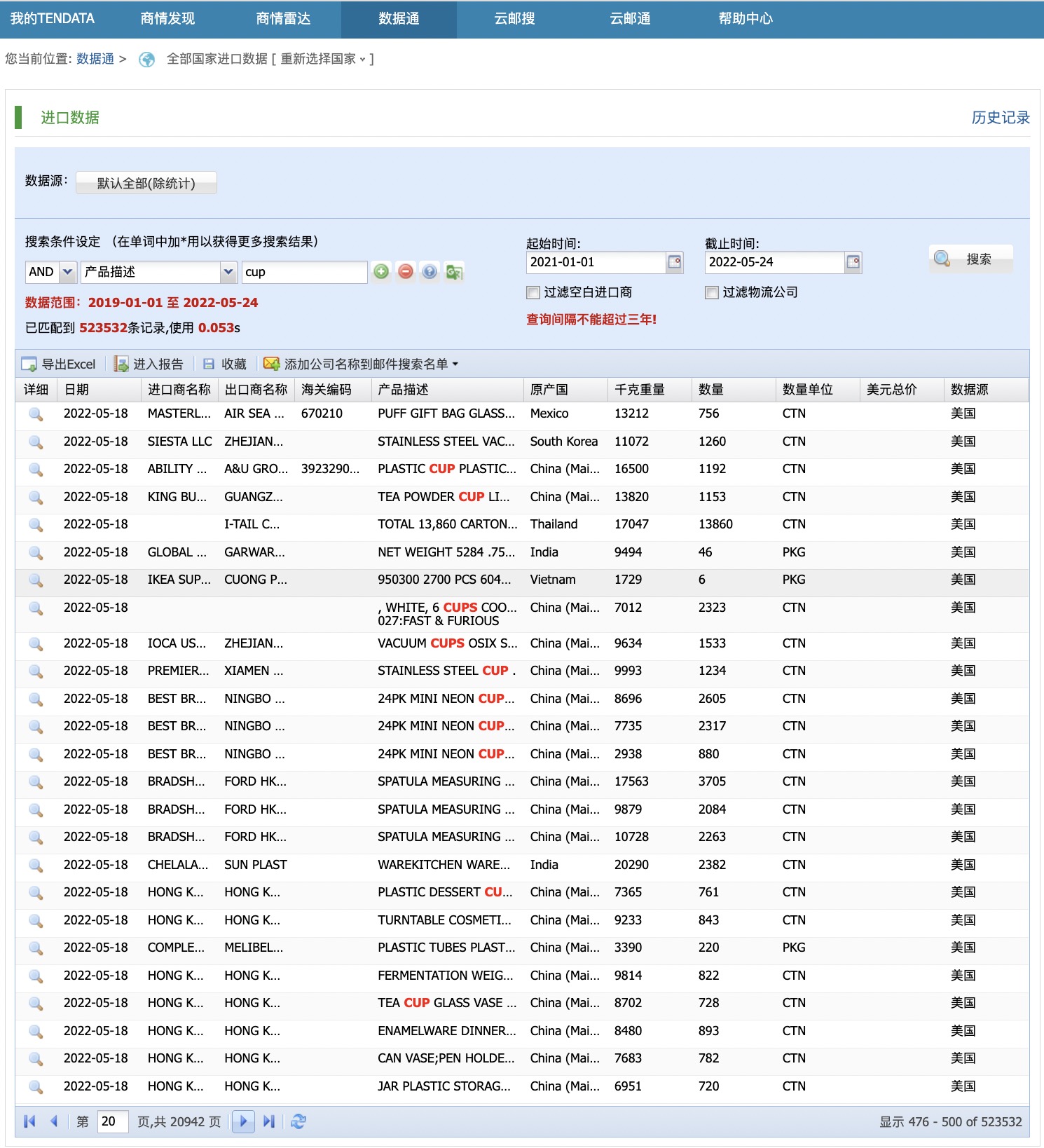Click the South Korea origin cell
Viewport: 1044px width, 1148px height.
pos(564,442)
